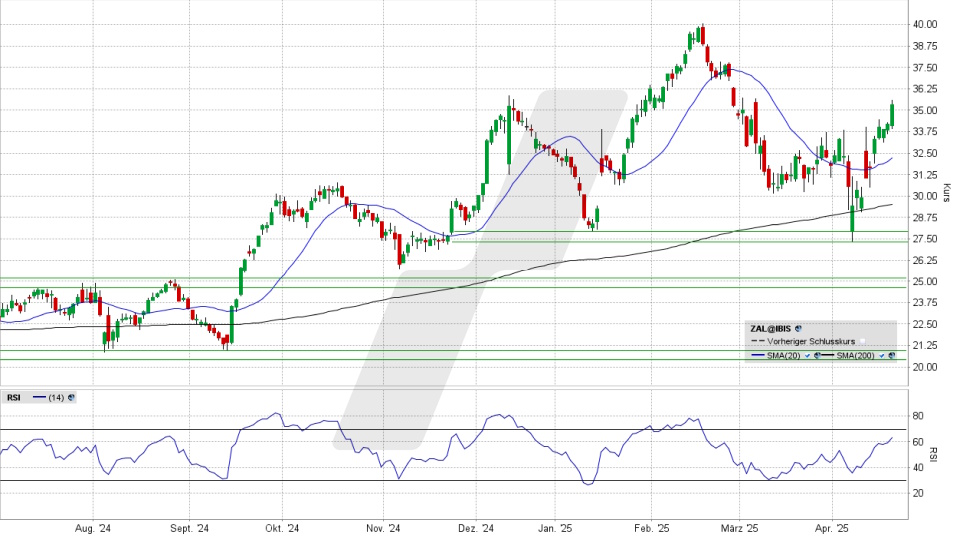Click the SMA(200) legend label
This screenshot has height=540, width=960.
(x=855, y=356)
